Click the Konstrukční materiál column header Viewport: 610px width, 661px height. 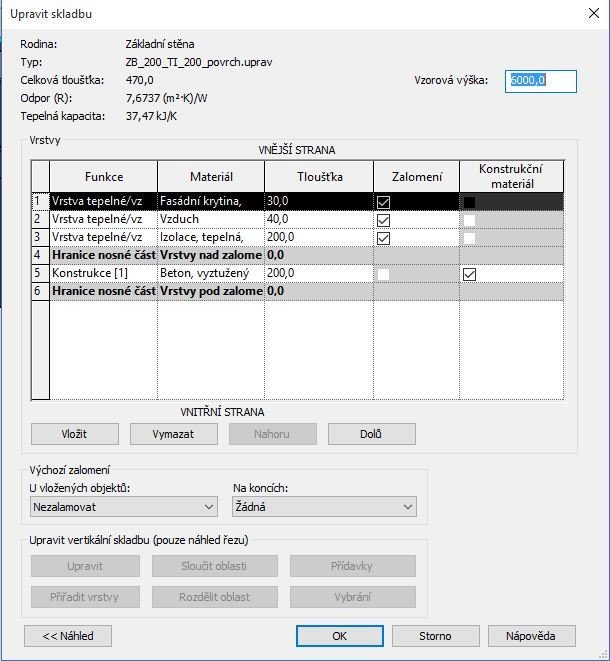pos(512,177)
